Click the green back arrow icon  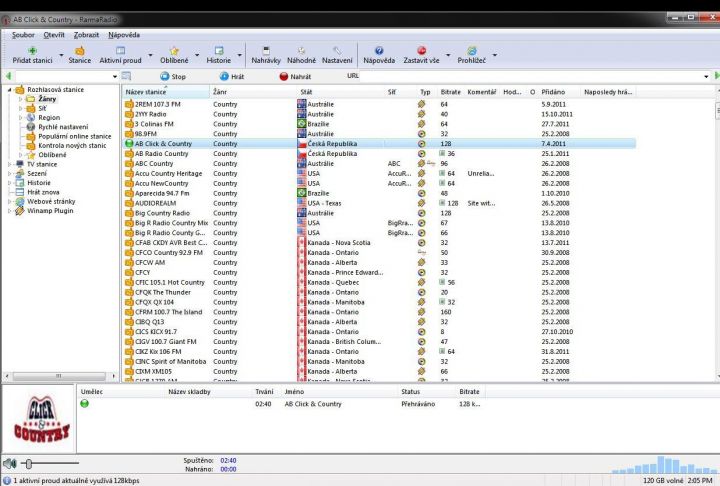pyautogui.click(x=8, y=76)
